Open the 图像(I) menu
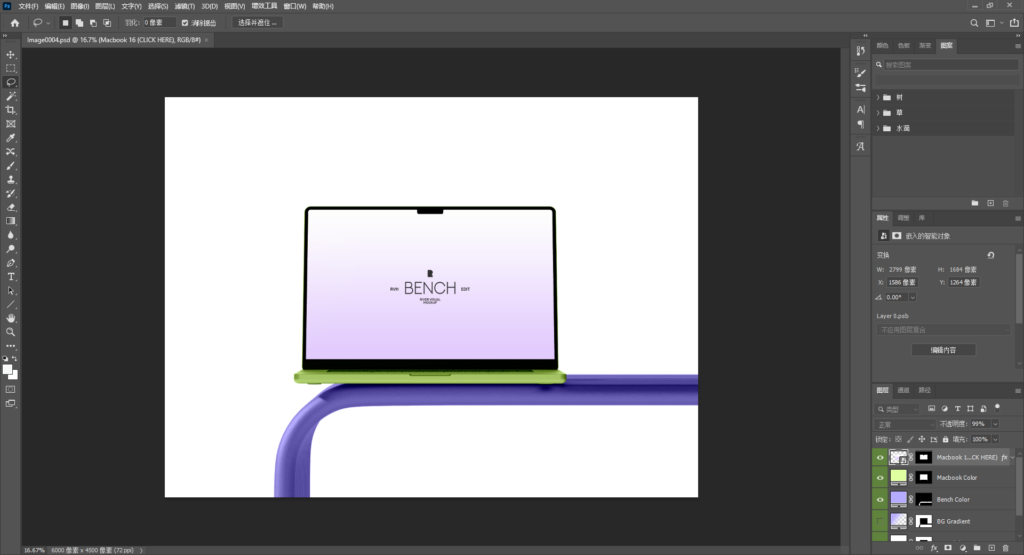 click(x=80, y=6)
